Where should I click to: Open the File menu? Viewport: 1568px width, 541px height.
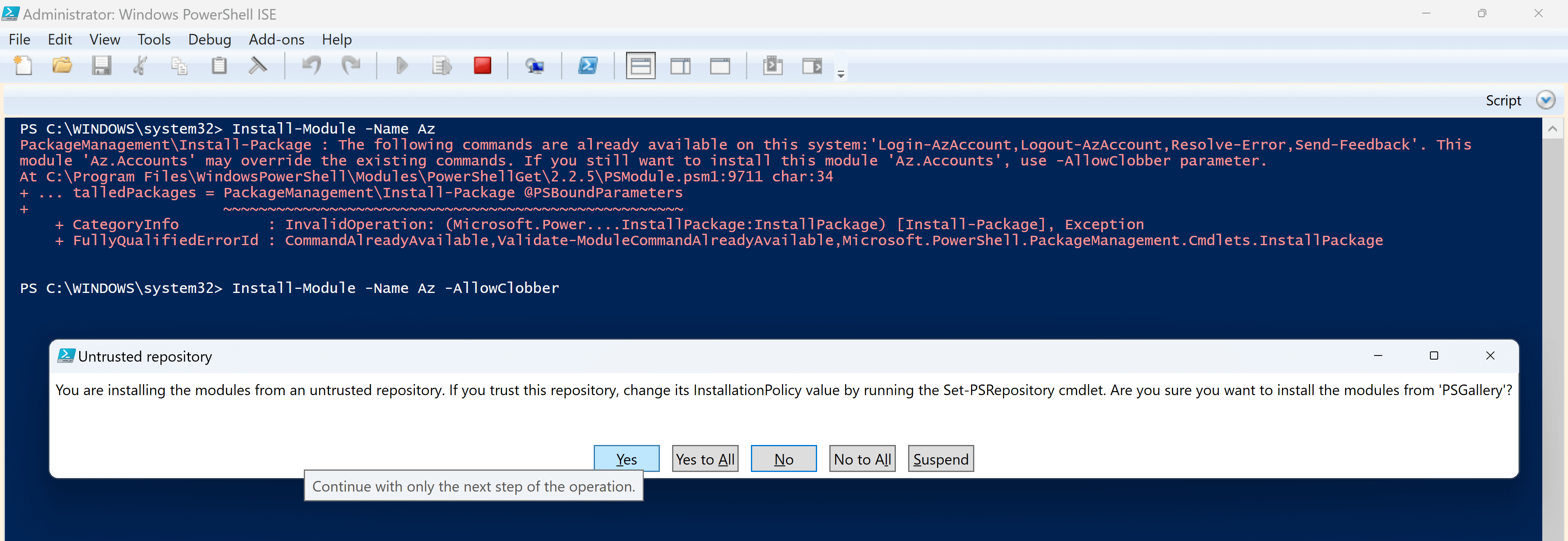(20, 40)
